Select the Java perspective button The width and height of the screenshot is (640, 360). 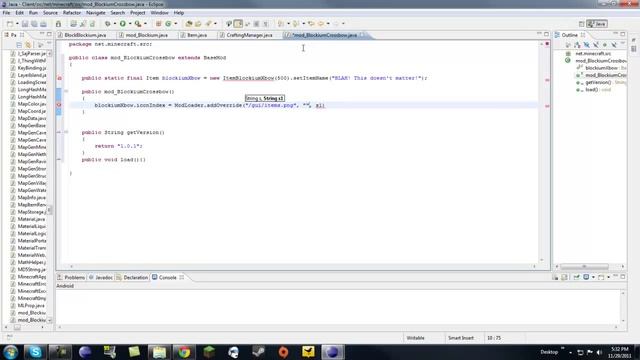point(597,24)
